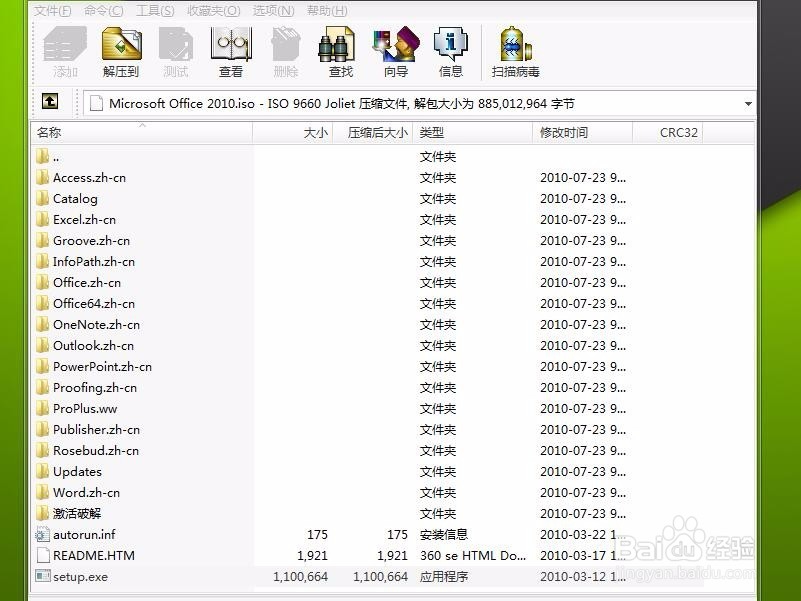Click the 测试 (Test) toolbar icon
The width and height of the screenshot is (801, 601).
click(x=176, y=44)
